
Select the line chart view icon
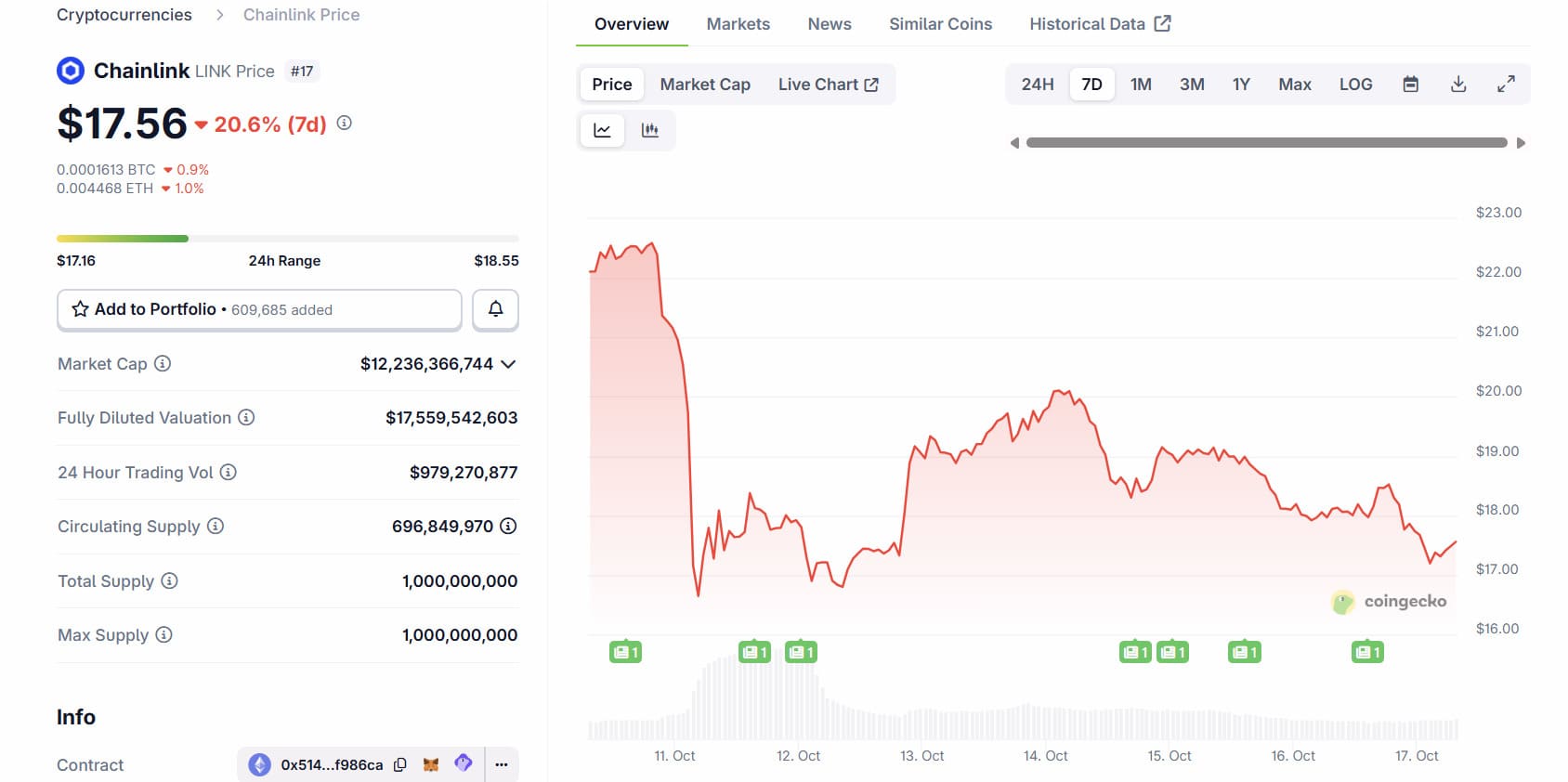(x=602, y=130)
